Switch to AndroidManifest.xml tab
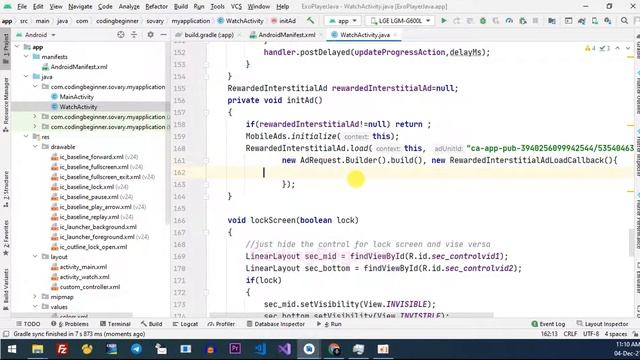 [286, 35]
